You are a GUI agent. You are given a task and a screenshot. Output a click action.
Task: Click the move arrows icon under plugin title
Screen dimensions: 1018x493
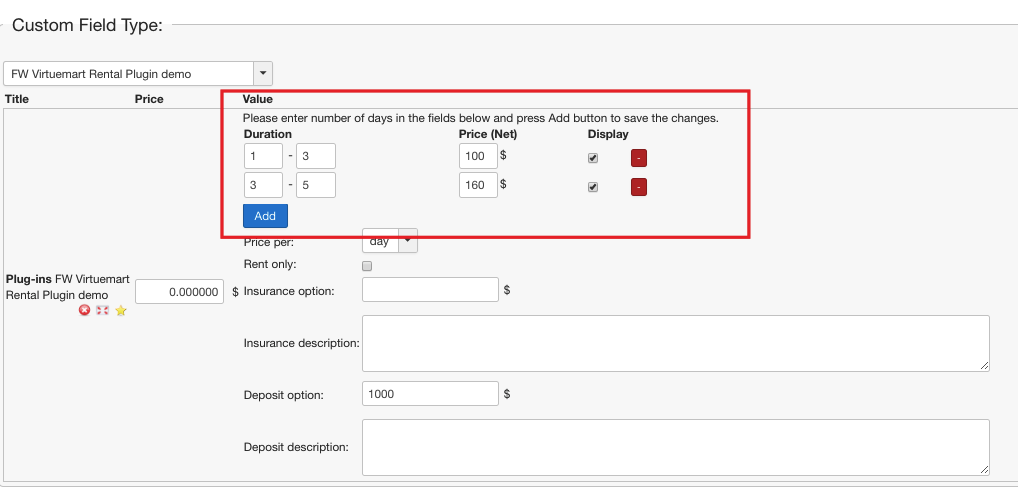tap(102, 311)
